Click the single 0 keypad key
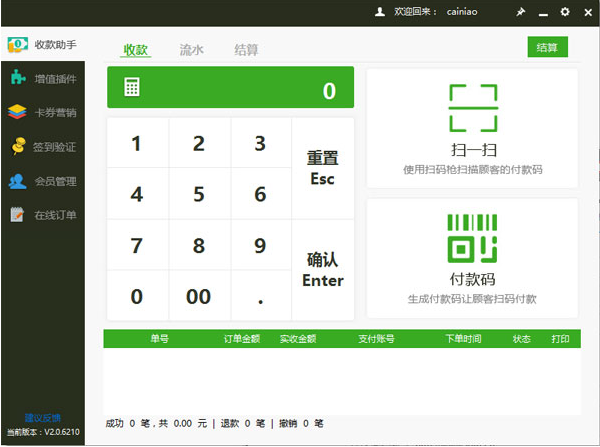The image size is (600, 447). (x=137, y=296)
